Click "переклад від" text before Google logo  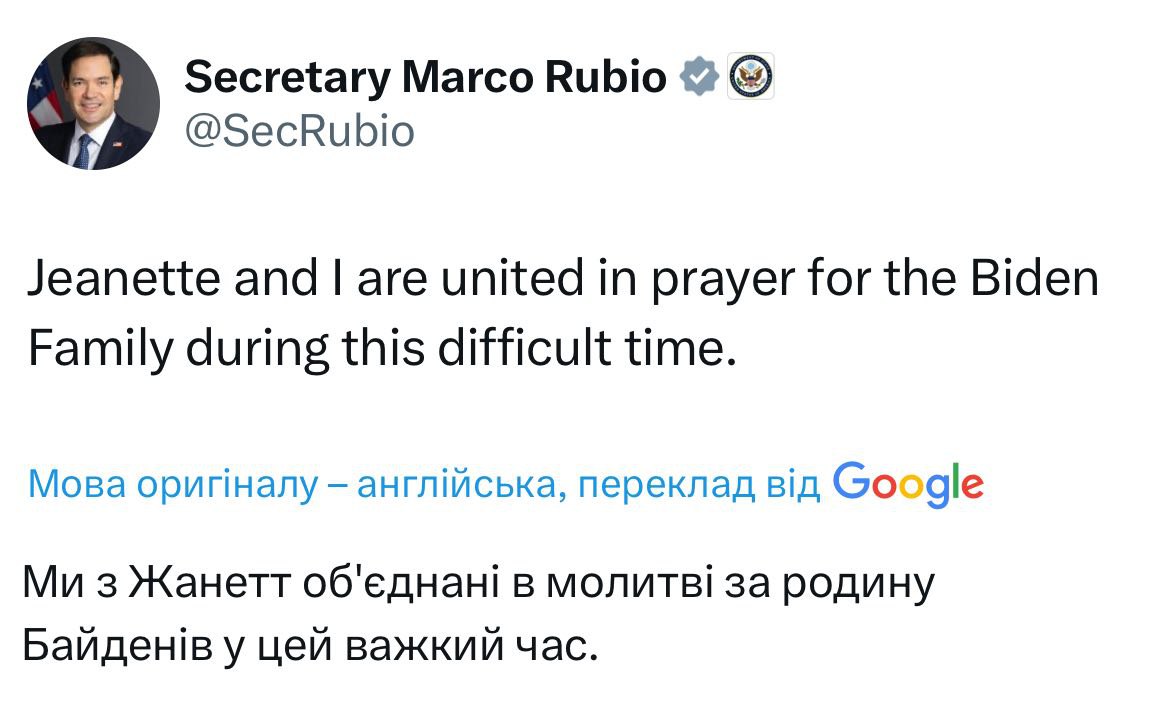[700, 485]
